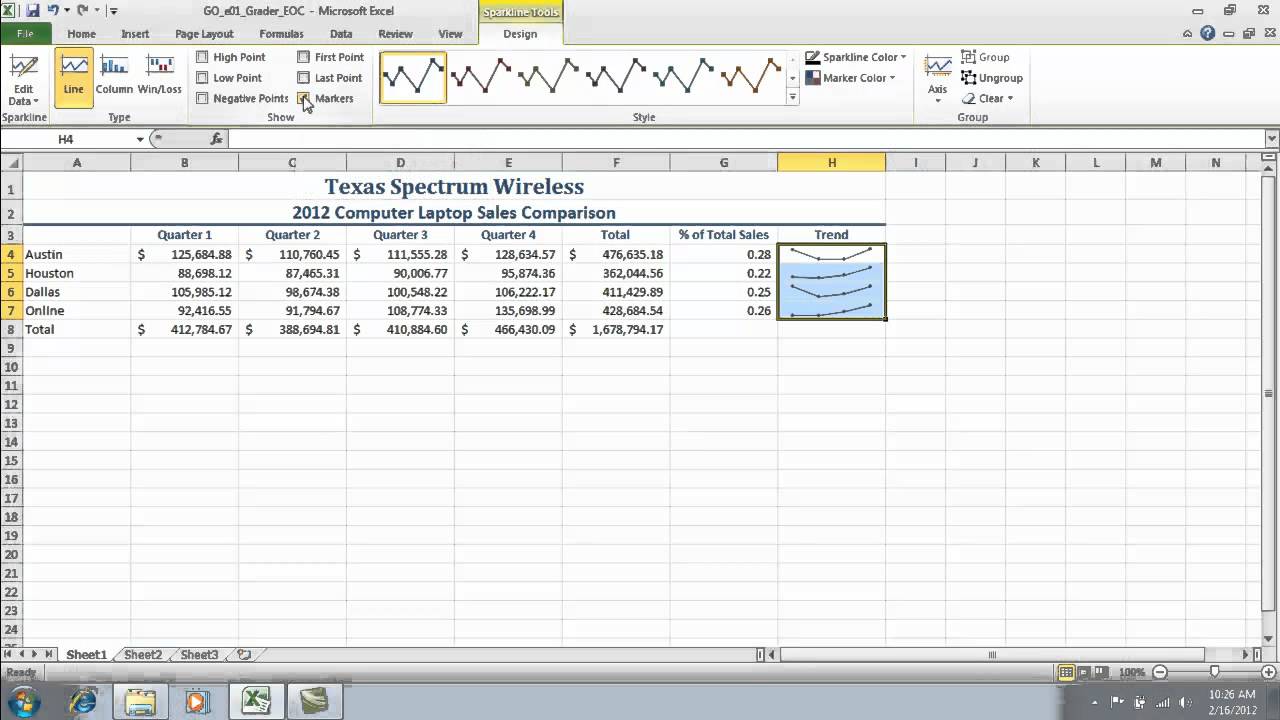Click the zoom out minus button
The width and height of the screenshot is (1280, 720).
tap(1159, 673)
